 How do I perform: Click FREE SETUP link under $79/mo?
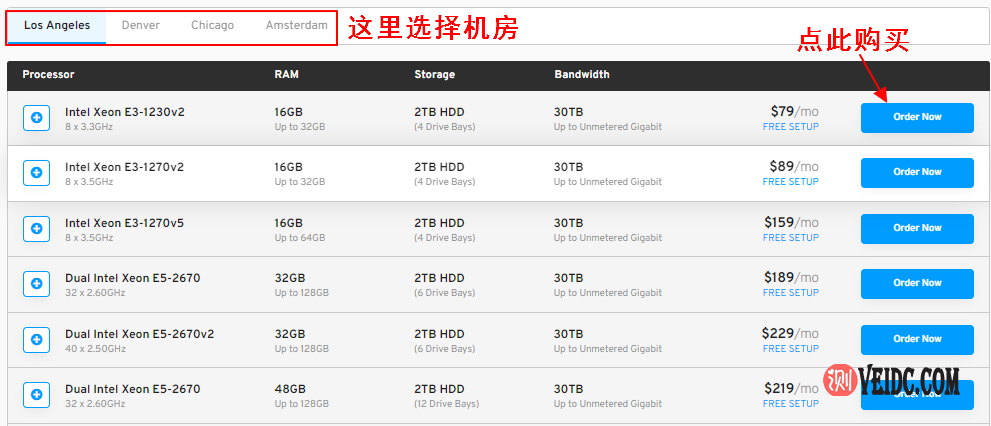click(790, 127)
